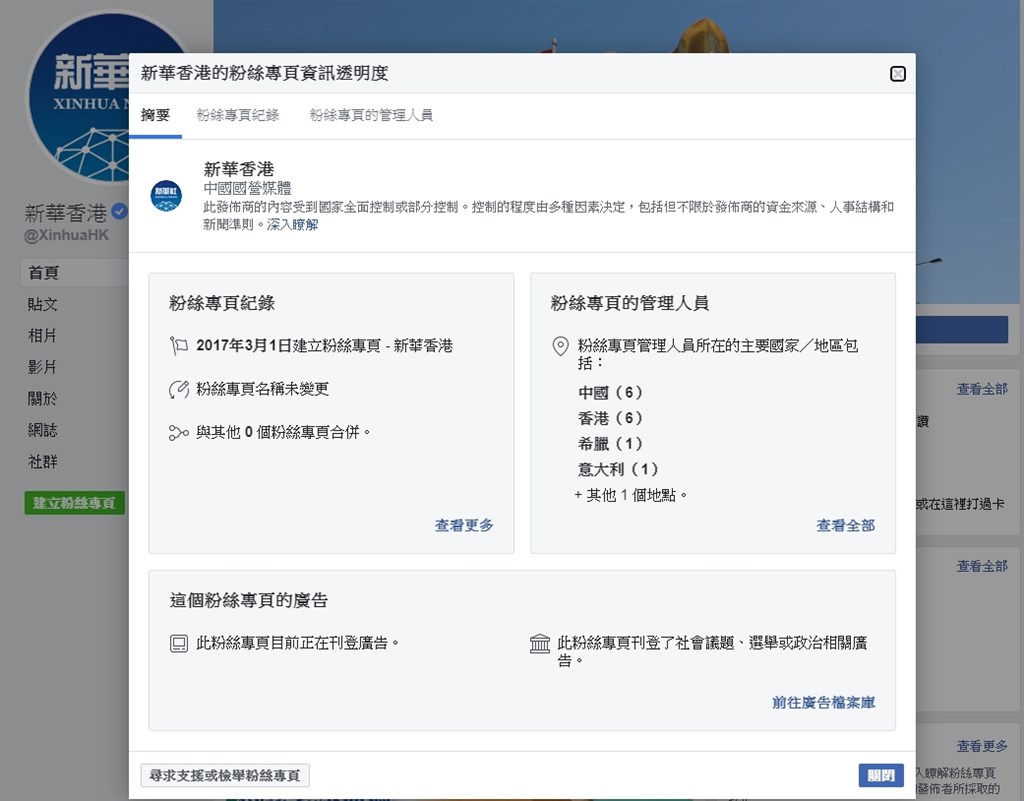Screen dimensions: 1024x801
Task: Open 相片 in the left sidebar
Action: click(x=42, y=336)
